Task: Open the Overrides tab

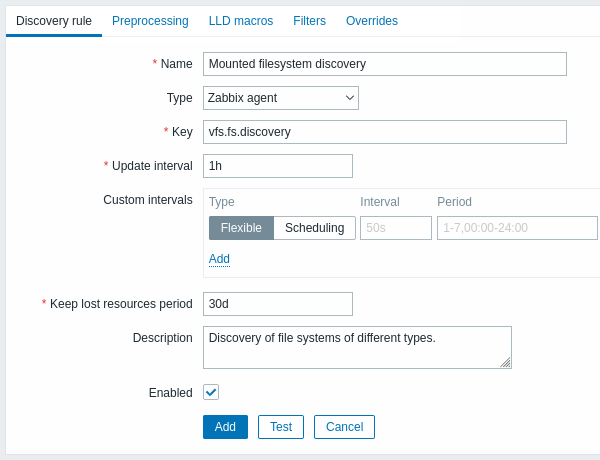Action: pyautogui.click(x=372, y=21)
